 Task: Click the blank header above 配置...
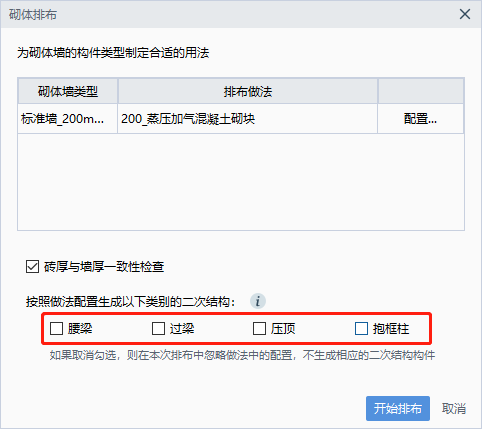(421, 91)
